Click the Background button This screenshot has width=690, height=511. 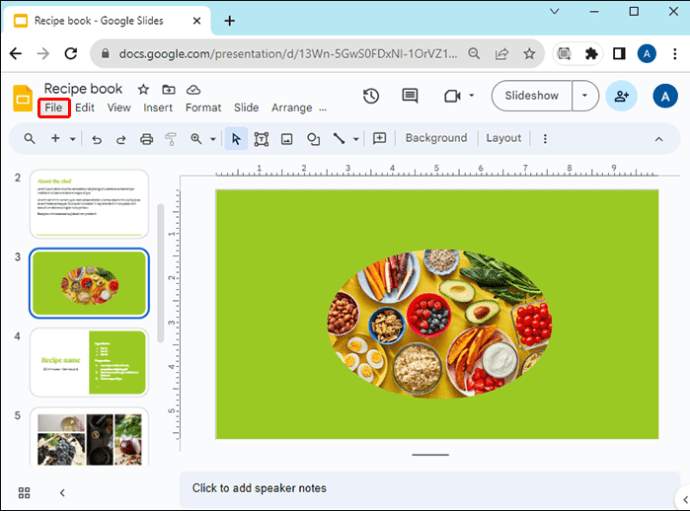(436, 138)
